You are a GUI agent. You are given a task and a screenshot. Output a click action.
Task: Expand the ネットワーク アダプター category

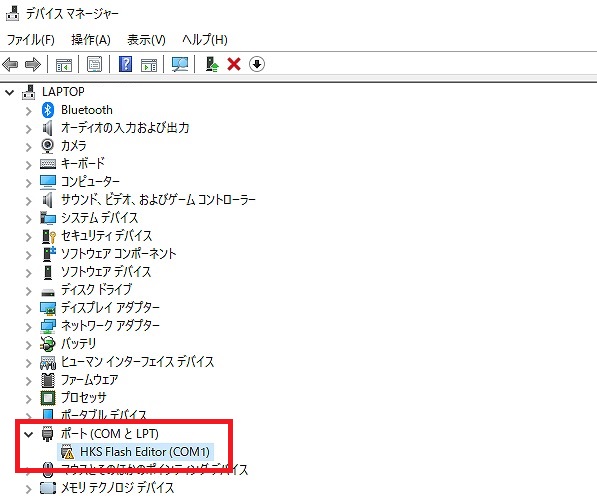(x=29, y=326)
